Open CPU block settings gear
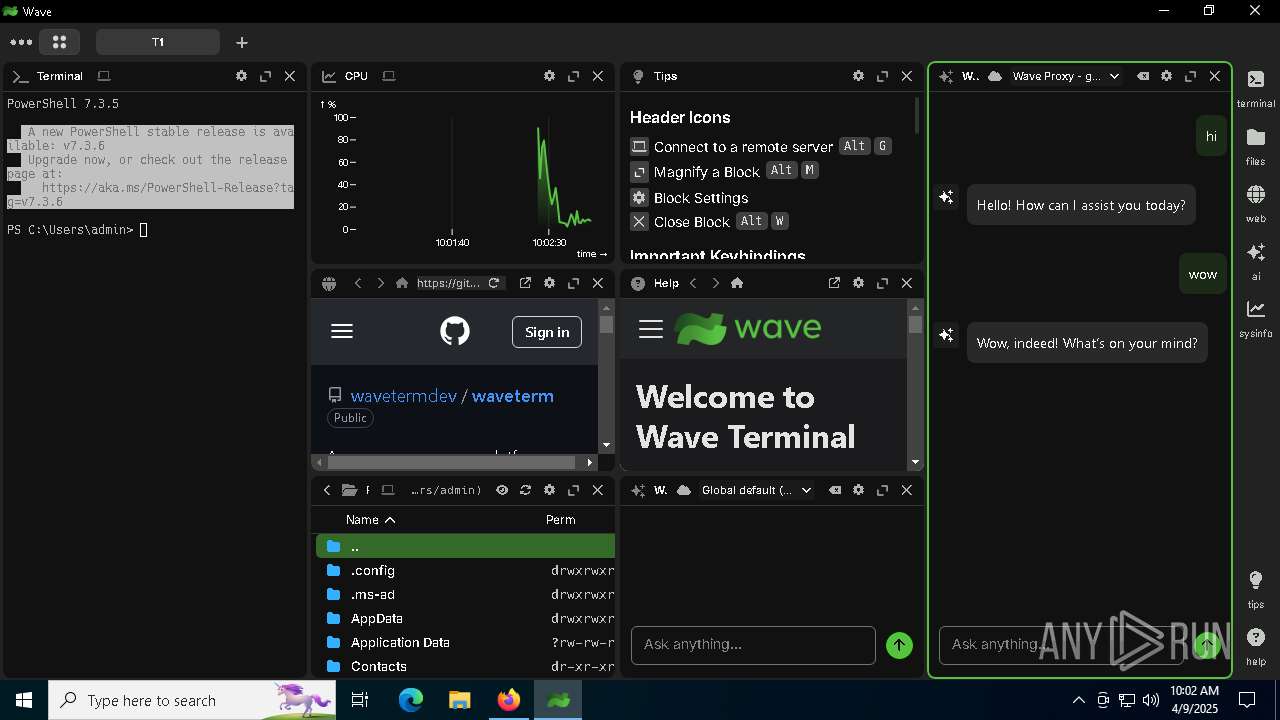1280x720 pixels. 549,76
